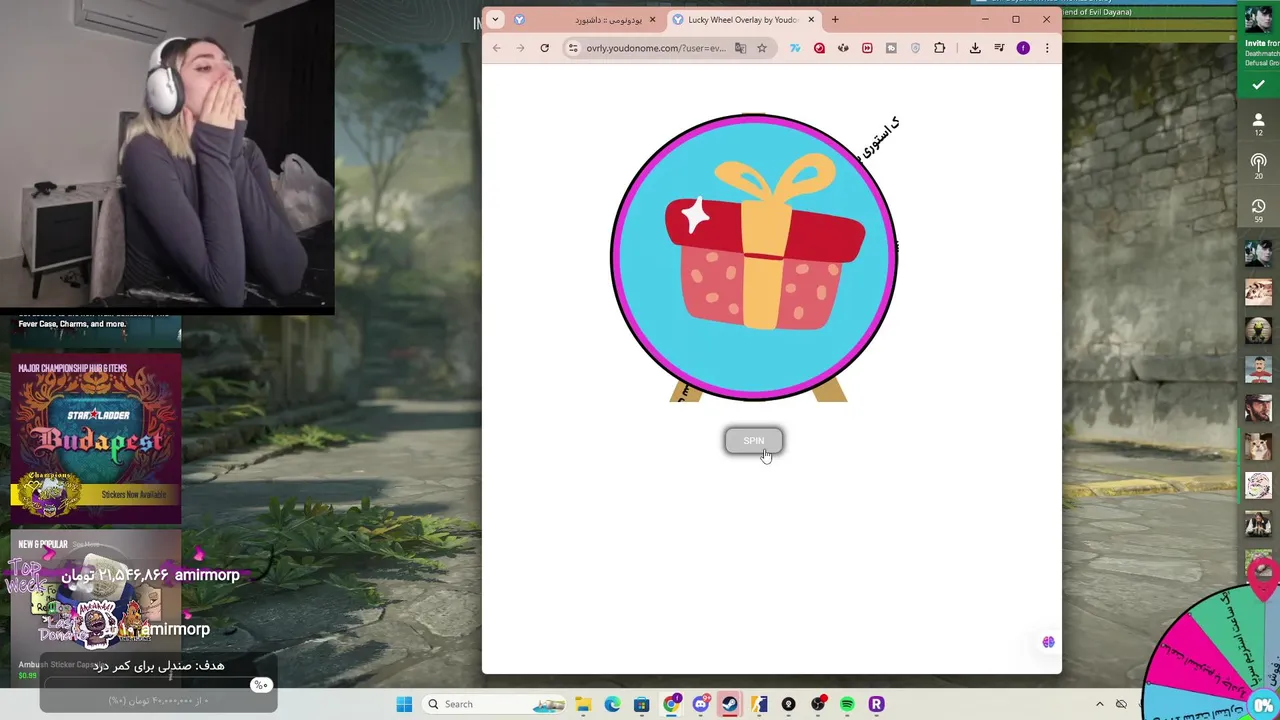The image size is (1280, 720).
Task: Click the Stickers Now Available label
Action: coord(133,495)
